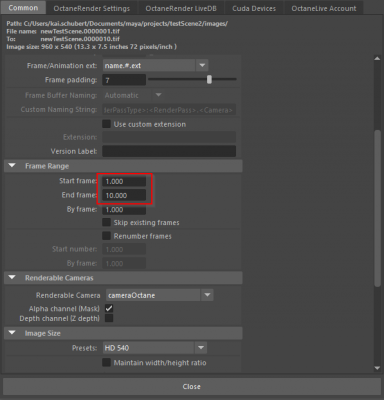Switch to the Cuda Devices tab

pos(254,8)
